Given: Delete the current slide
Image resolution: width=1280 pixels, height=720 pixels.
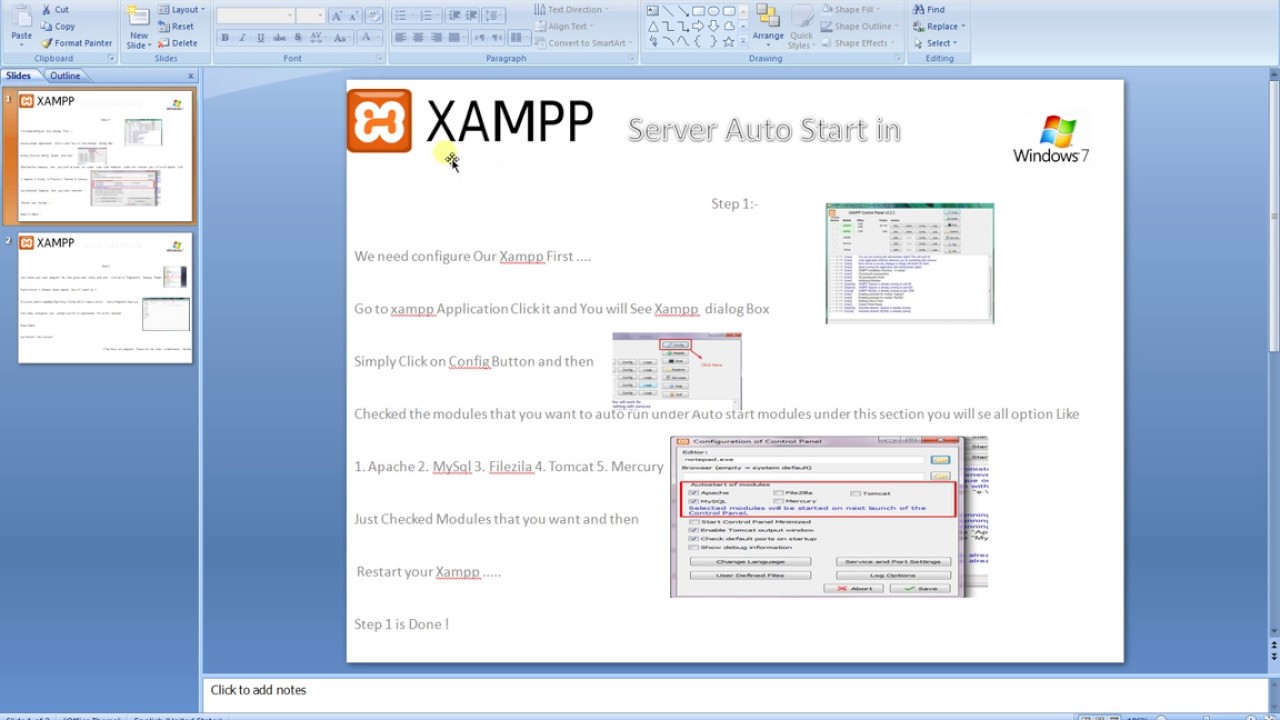Looking at the screenshot, I should 178,43.
